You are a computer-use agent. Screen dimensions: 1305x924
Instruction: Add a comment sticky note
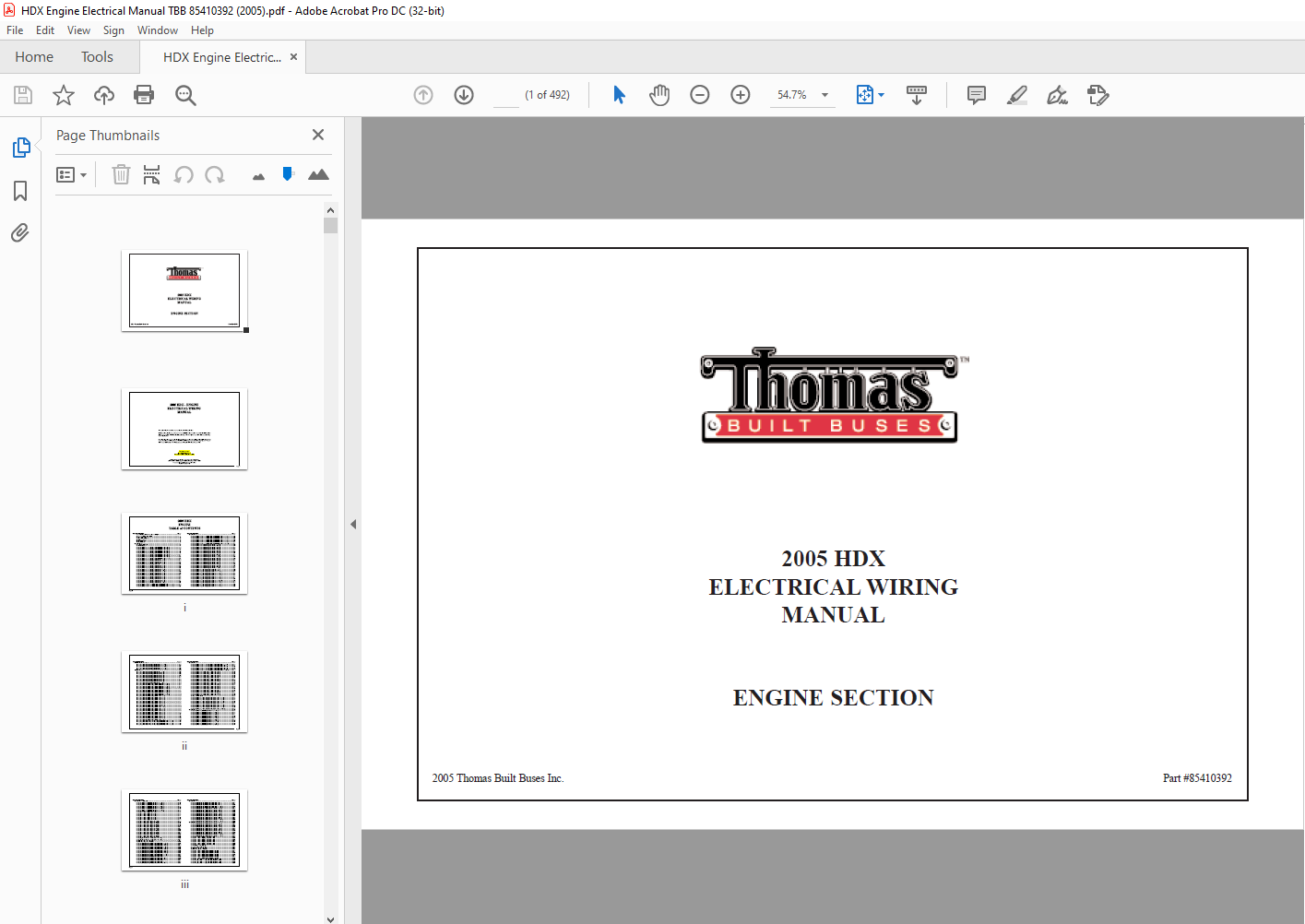[x=977, y=95]
